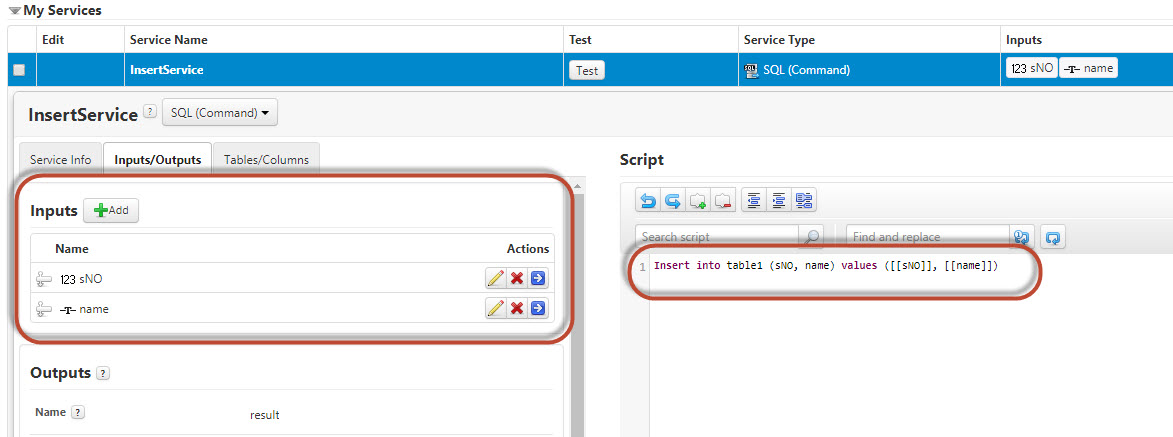
Task: Click the redo icon in Script toolbar
Action: 673,201
